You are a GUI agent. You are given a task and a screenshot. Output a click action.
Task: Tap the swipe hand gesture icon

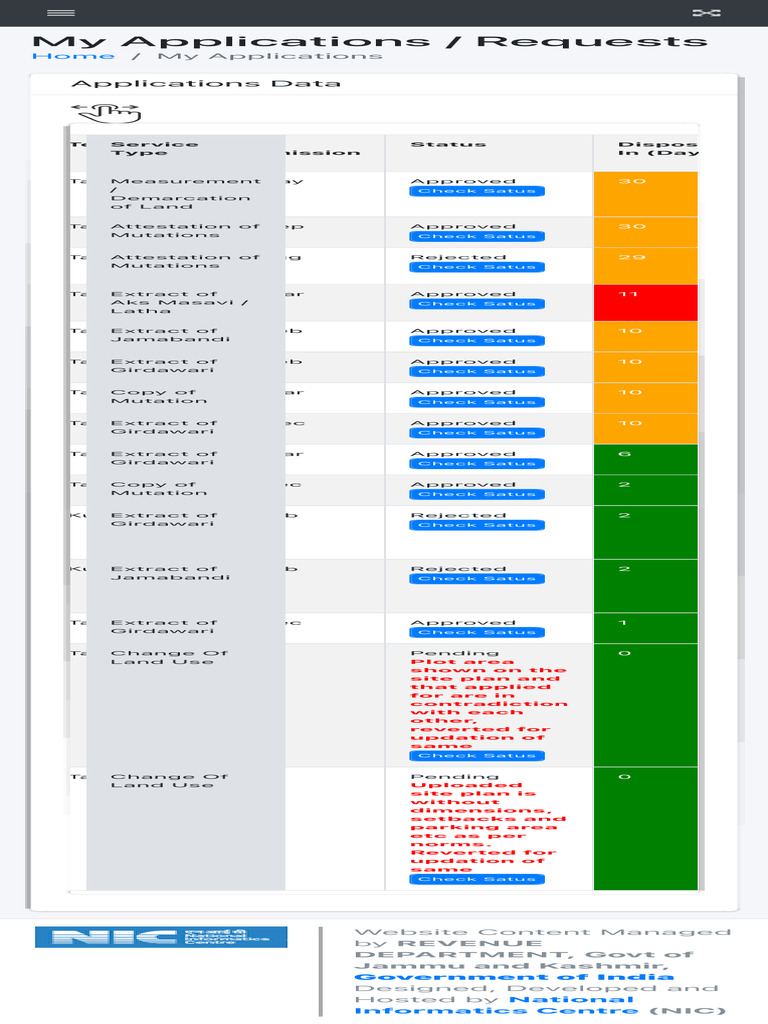pos(106,112)
